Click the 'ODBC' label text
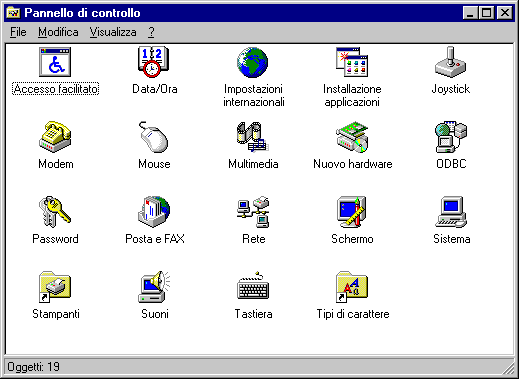 pyautogui.click(x=451, y=164)
